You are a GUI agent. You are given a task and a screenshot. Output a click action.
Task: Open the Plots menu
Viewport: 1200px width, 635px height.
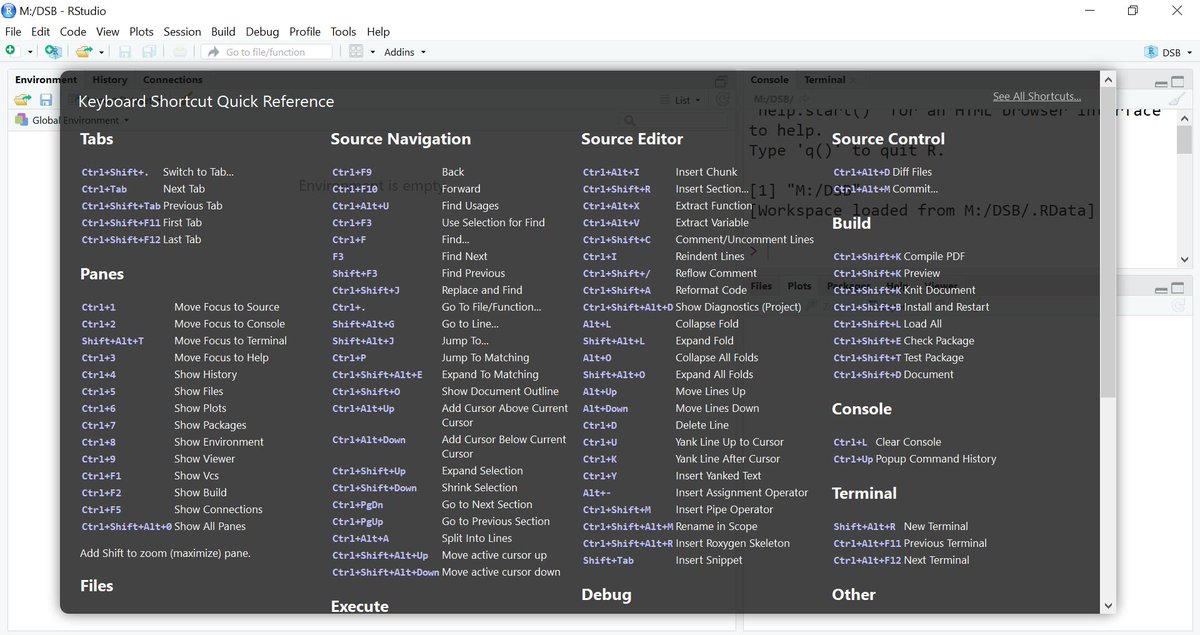tap(142, 32)
